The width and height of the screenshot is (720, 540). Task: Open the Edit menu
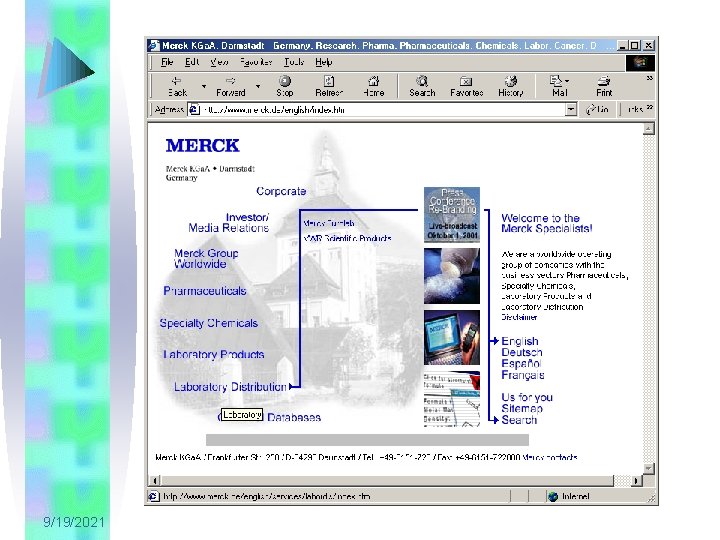coord(192,62)
